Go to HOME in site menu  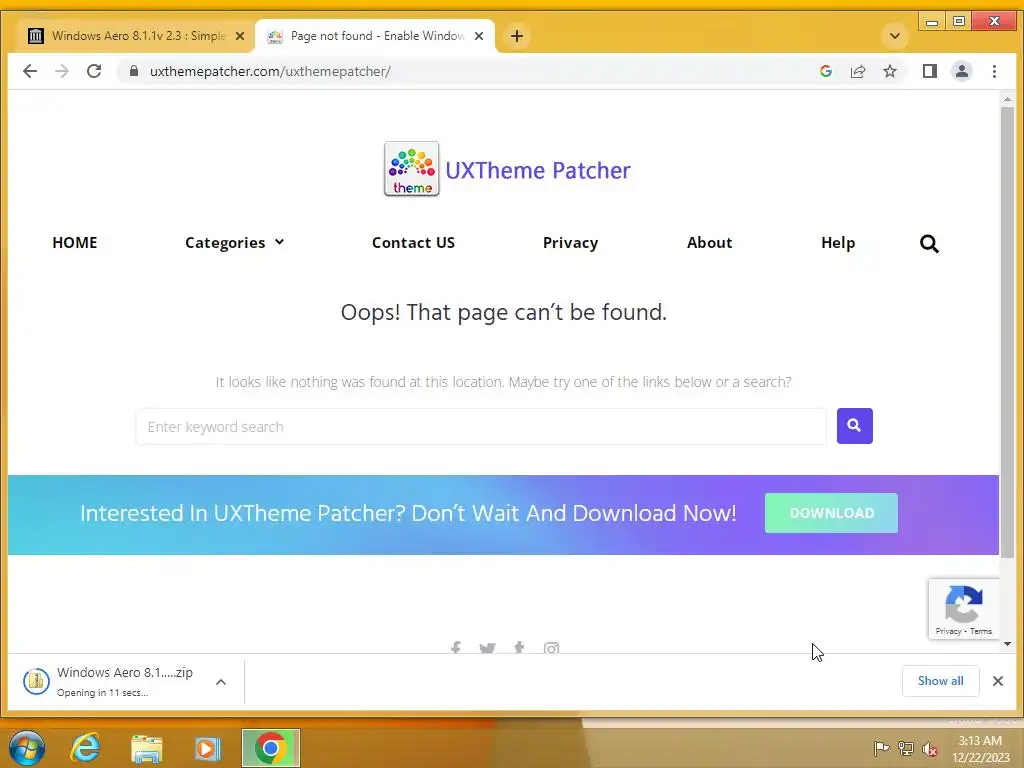click(x=74, y=243)
